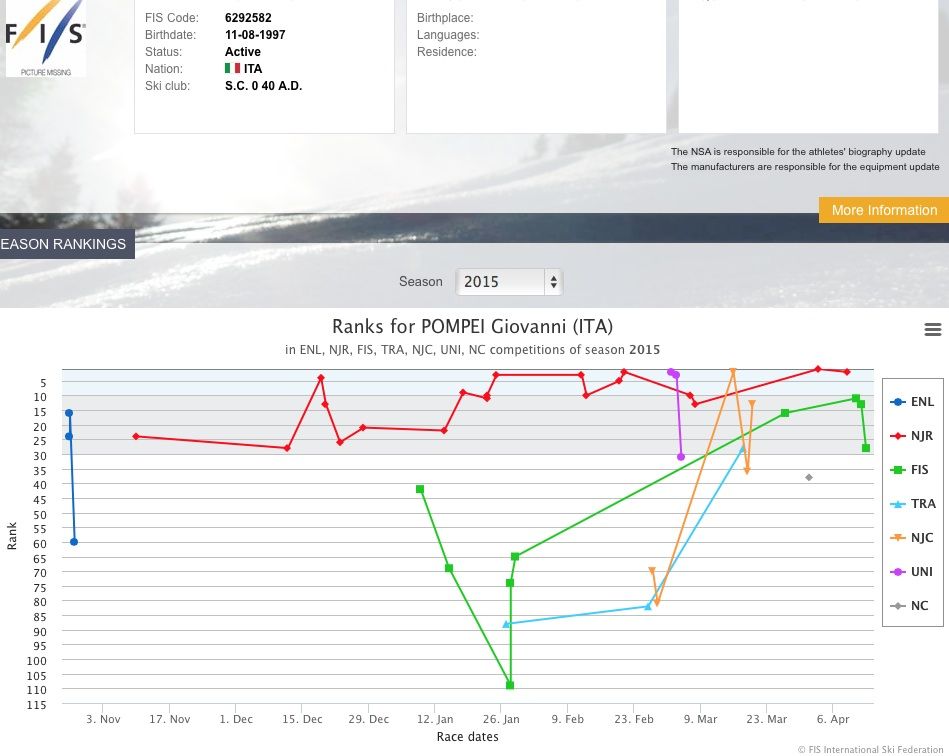Screen dimensions: 949x756
Task: Click the FIS logo image
Action: 45,38
